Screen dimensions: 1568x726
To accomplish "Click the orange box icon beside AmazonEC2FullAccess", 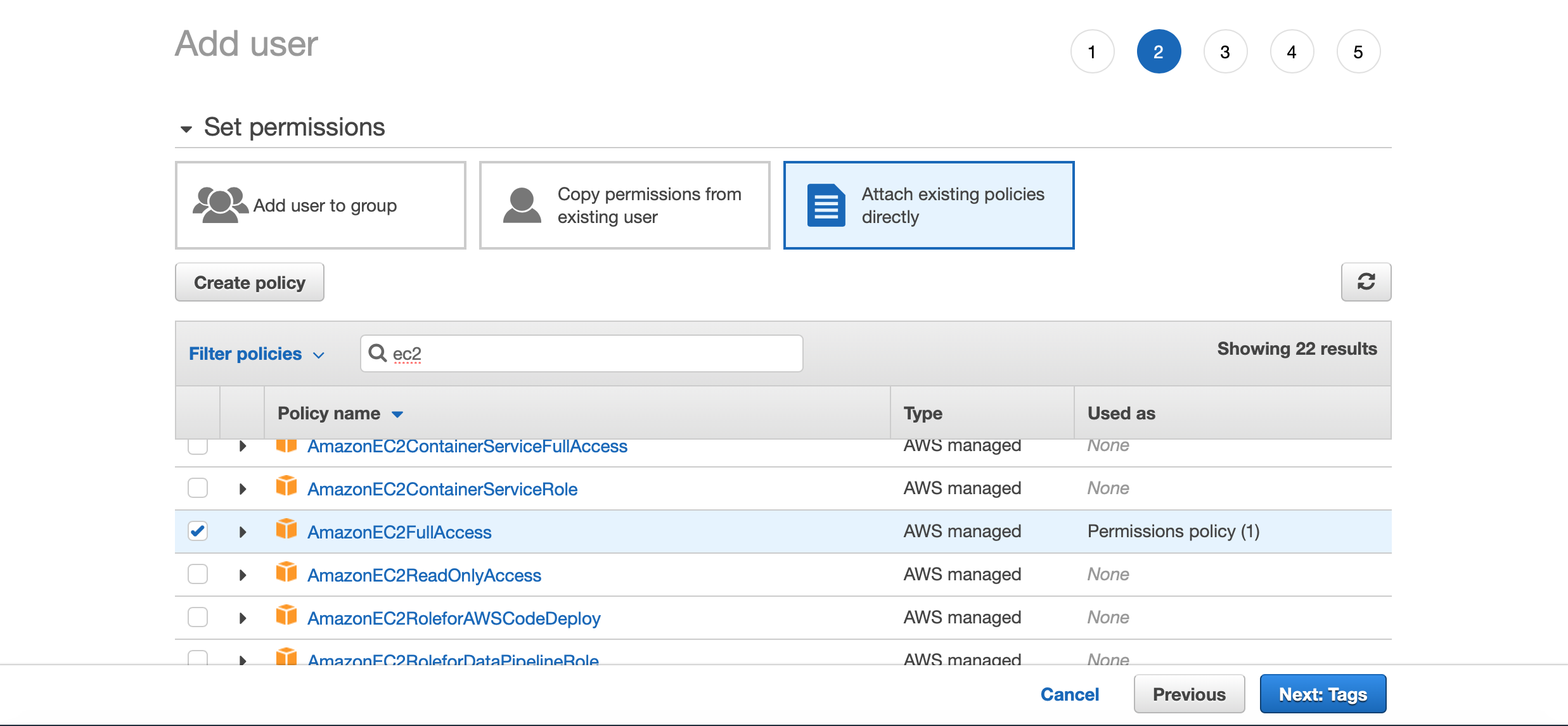I will 286,530.
